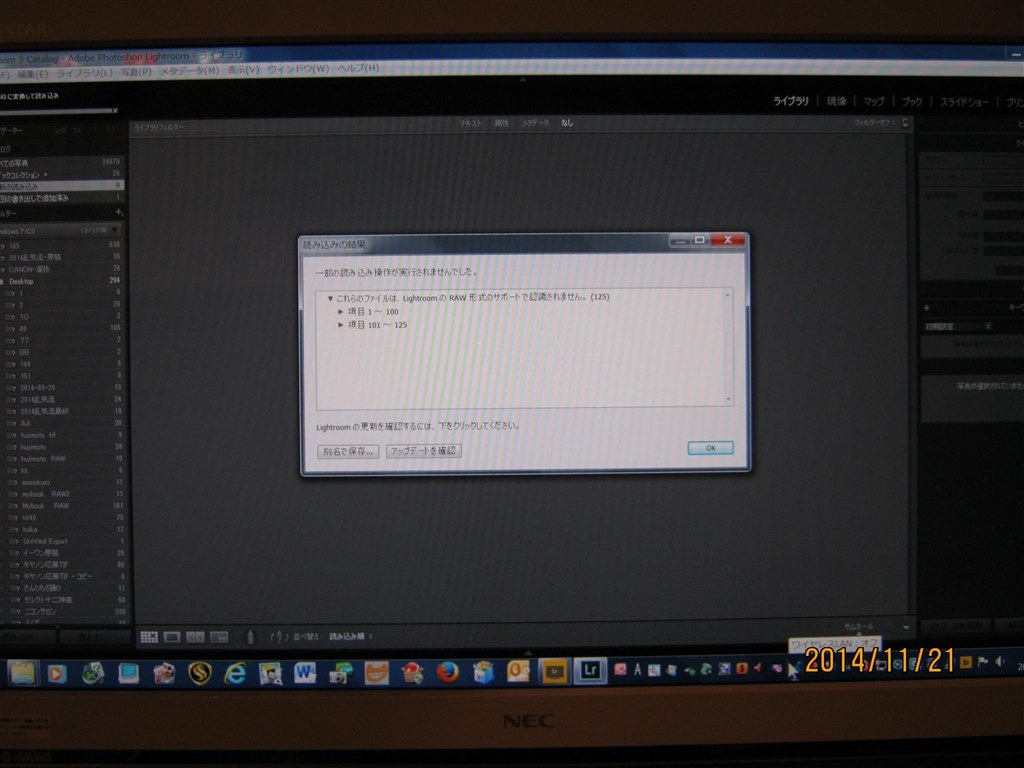The height and width of the screenshot is (768, 1024).
Task: Expand 項目 1 ～ 100 entry
Action: click(x=341, y=312)
